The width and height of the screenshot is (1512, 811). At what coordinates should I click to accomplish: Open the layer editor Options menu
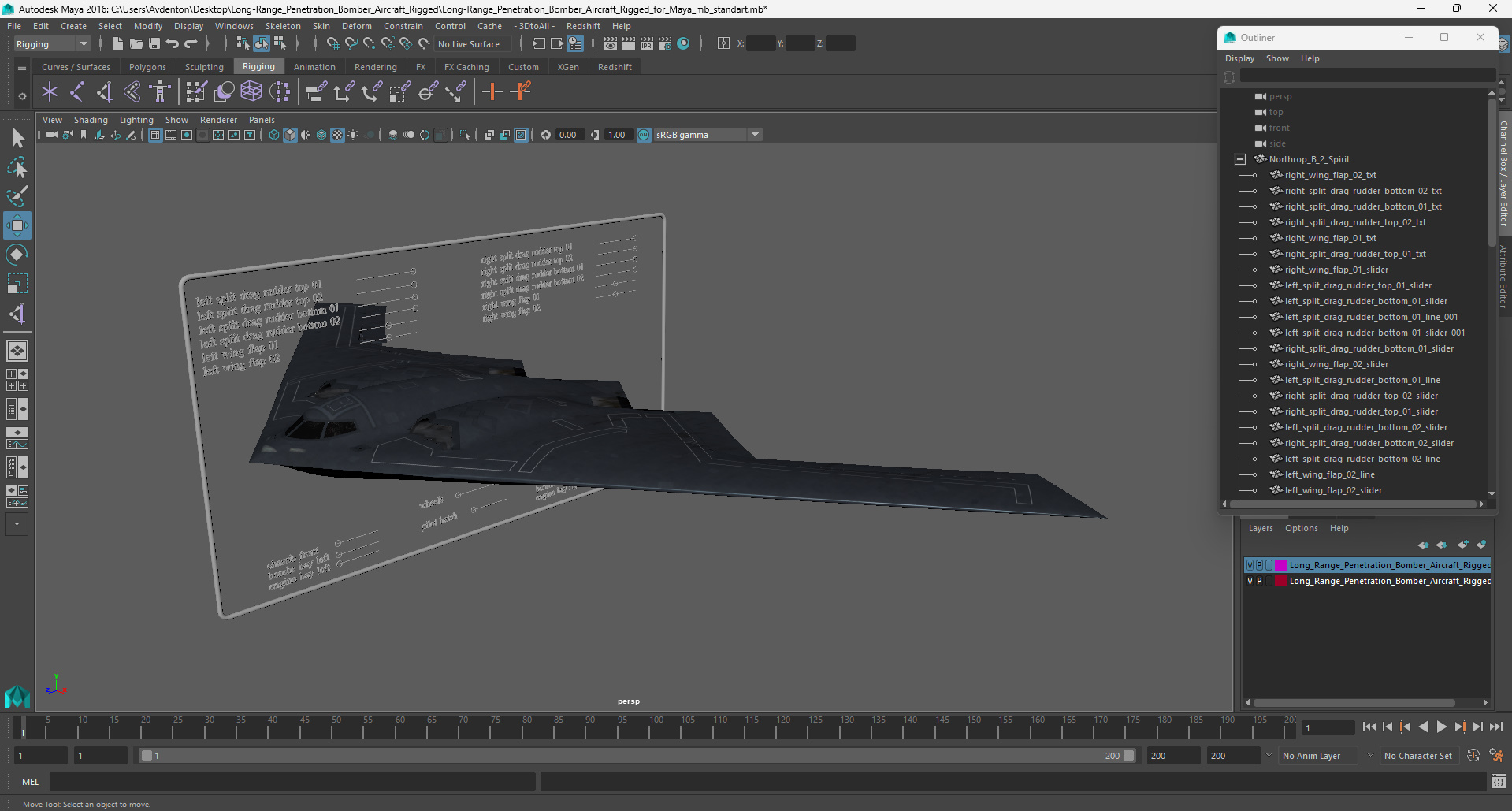[x=1301, y=528]
